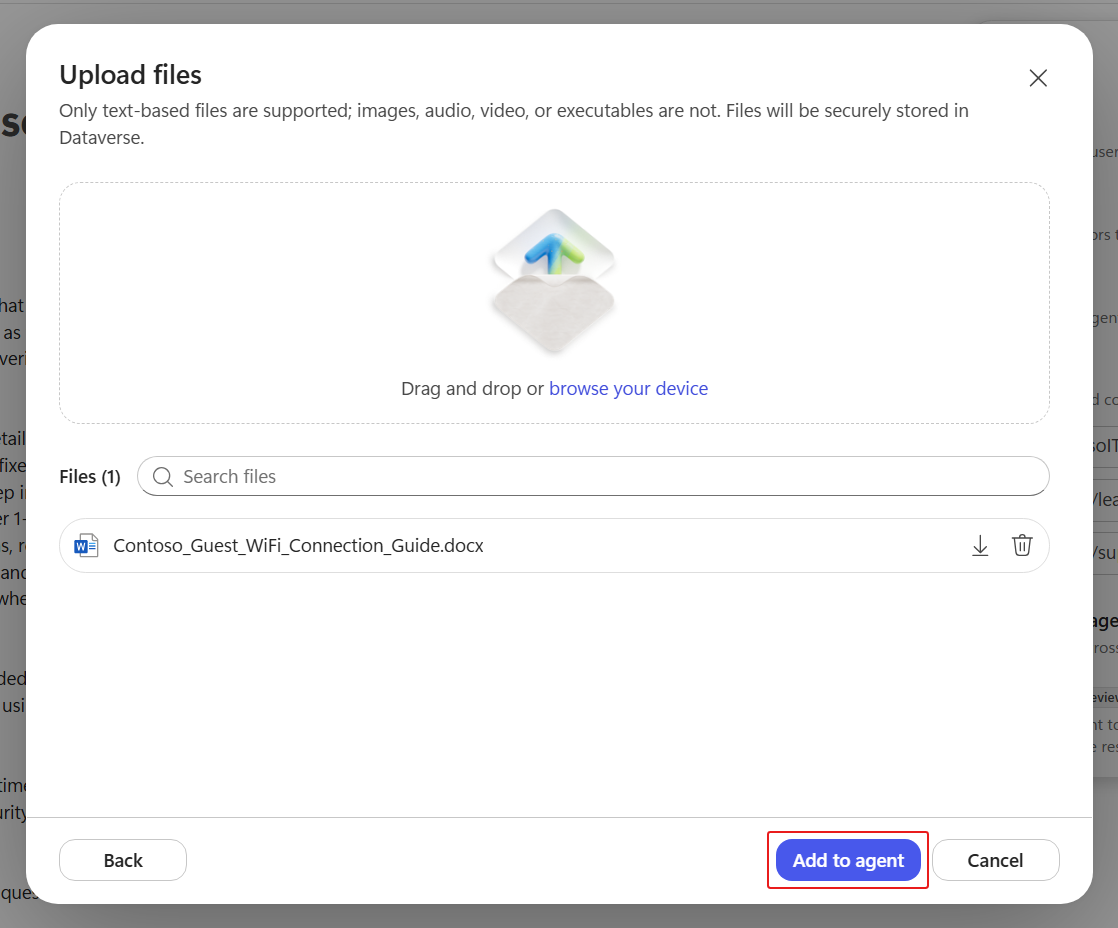Screen dimensions: 1118x928
Task: Click the Word document file icon
Action: (86, 545)
